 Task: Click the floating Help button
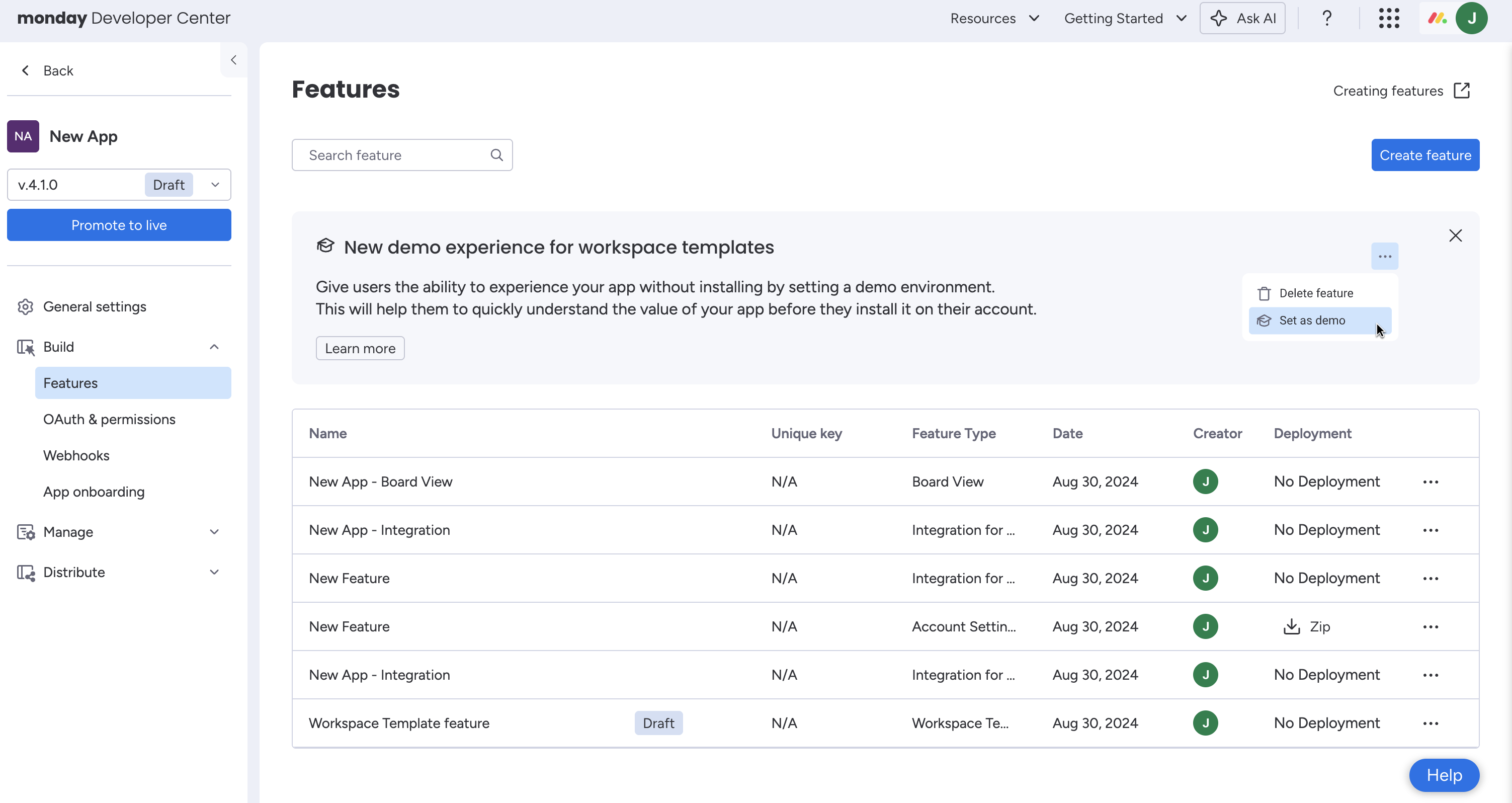(x=1444, y=775)
